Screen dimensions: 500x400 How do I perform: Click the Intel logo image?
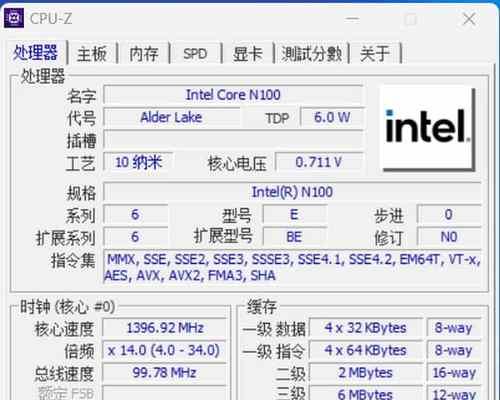click(428, 128)
